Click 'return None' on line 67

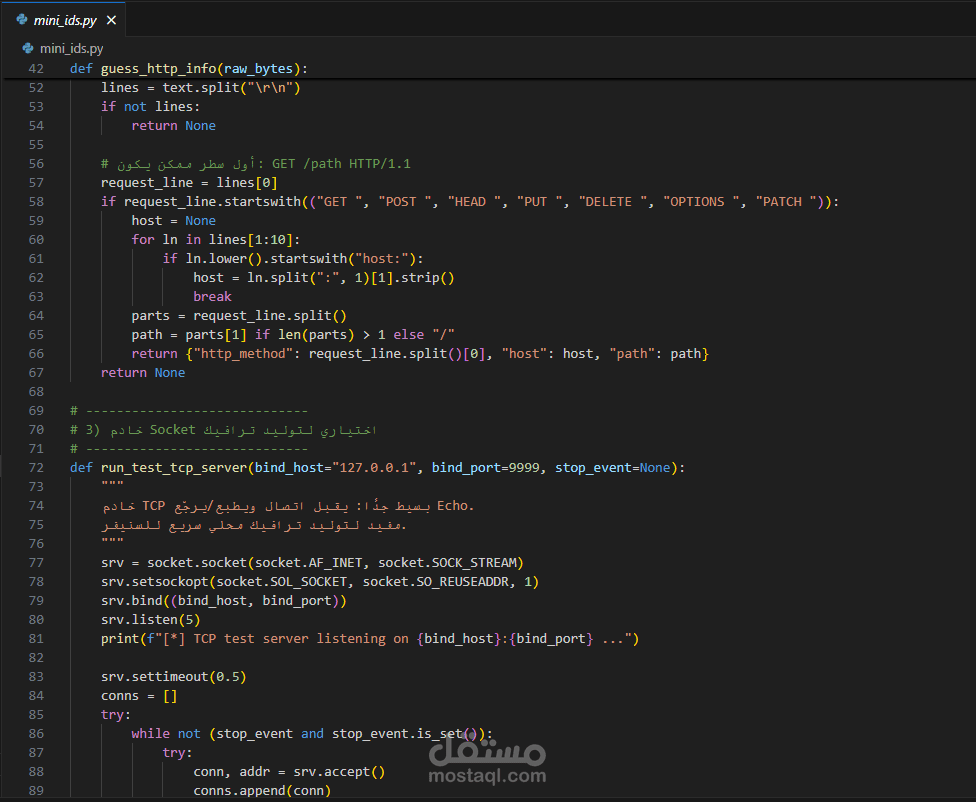143,372
